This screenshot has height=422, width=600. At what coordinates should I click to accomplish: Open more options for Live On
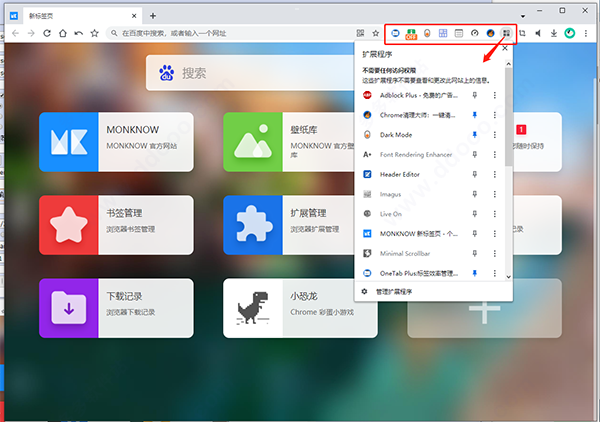[494, 214]
